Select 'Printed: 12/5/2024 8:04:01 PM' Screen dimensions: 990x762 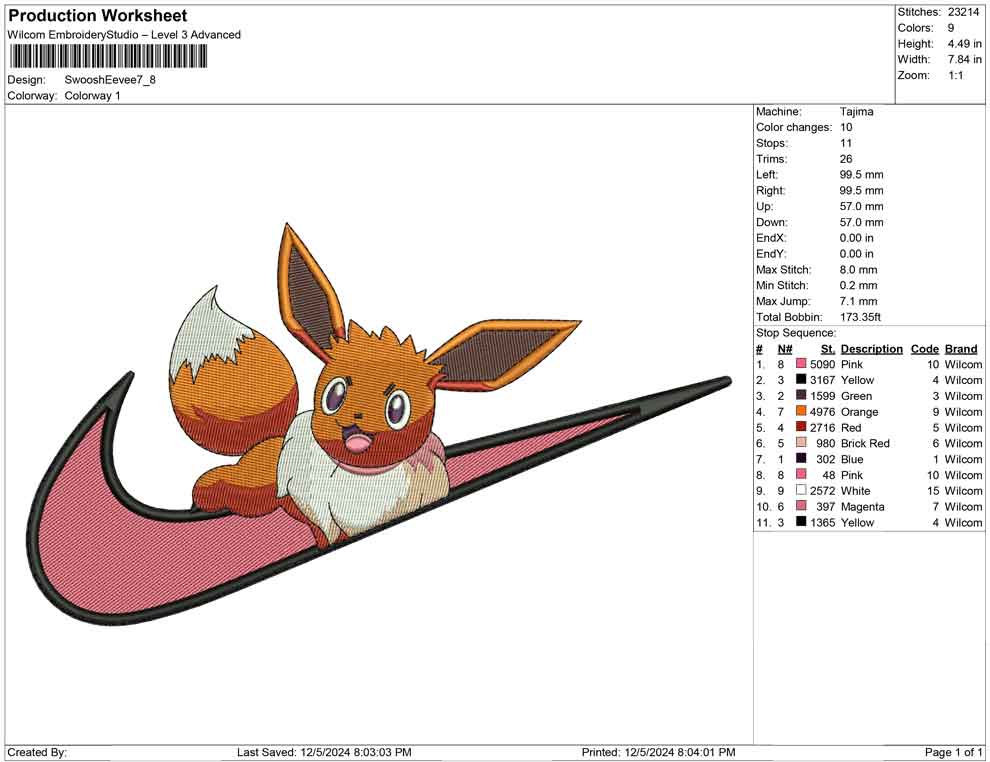(x=658, y=752)
